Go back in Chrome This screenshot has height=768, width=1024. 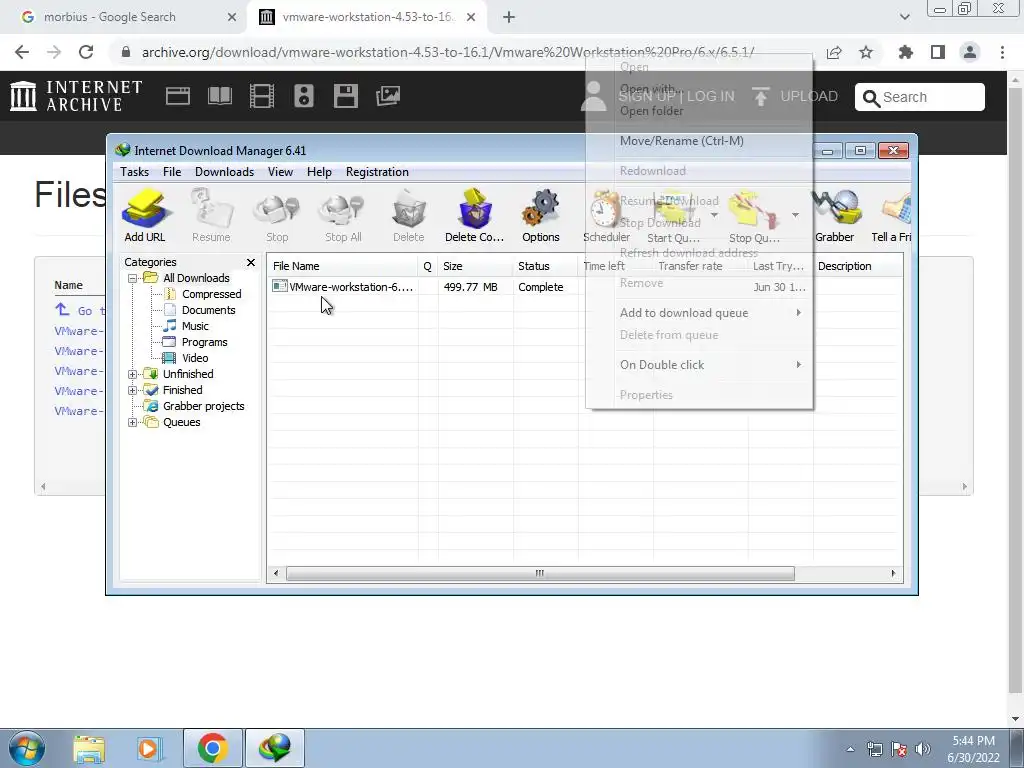[22, 52]
